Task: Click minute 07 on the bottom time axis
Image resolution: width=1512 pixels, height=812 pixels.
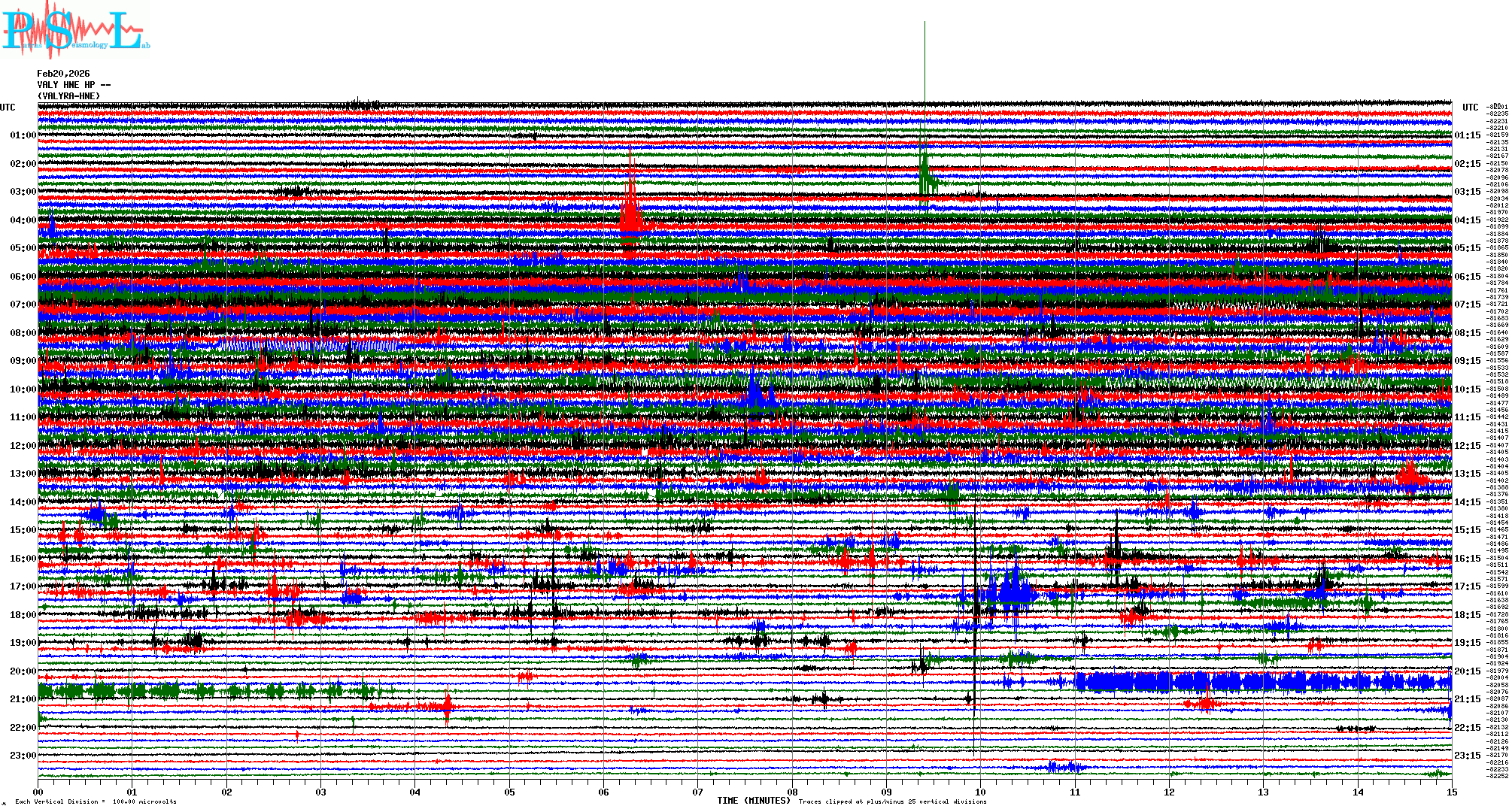Action: pos(698,792)
